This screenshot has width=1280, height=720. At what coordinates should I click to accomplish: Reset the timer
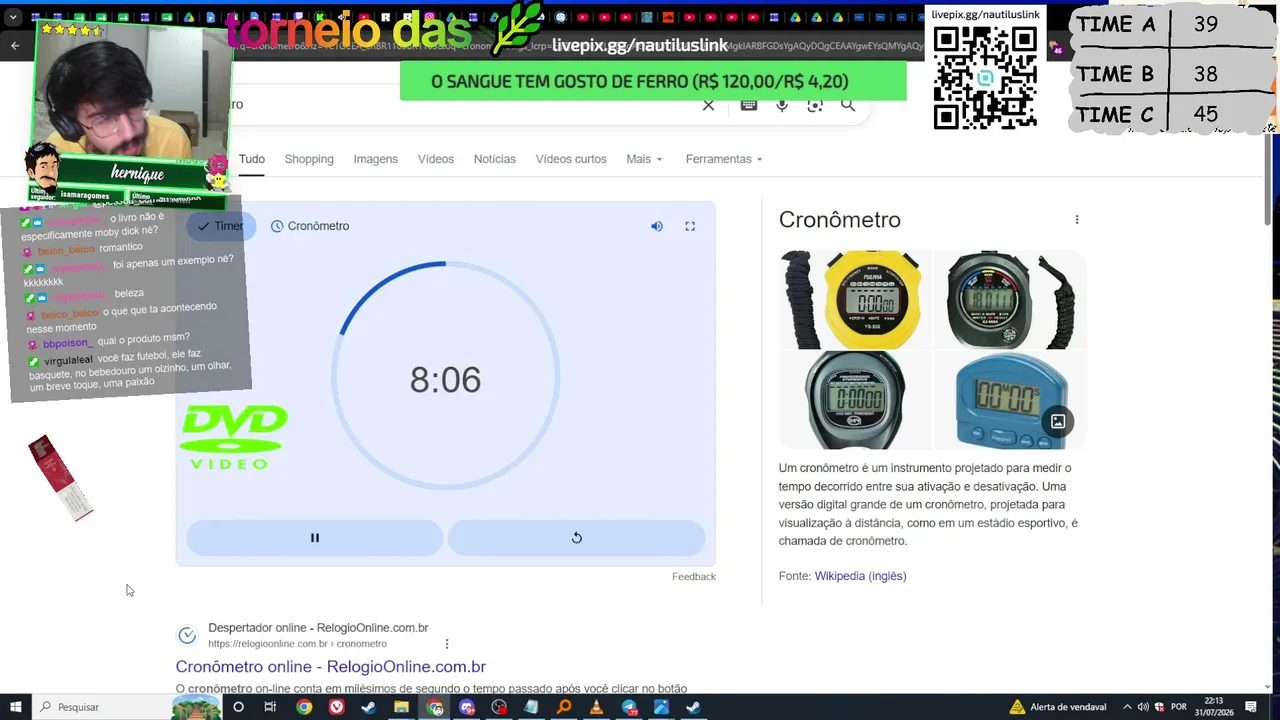pos(576,538)
